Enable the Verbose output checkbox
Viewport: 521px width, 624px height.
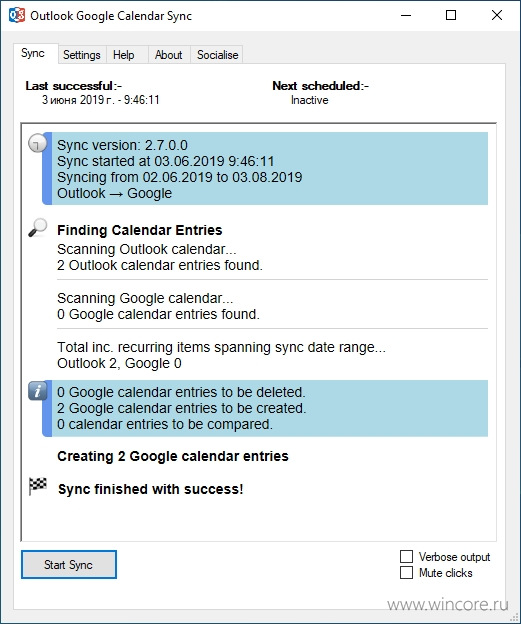pos(406,556)
